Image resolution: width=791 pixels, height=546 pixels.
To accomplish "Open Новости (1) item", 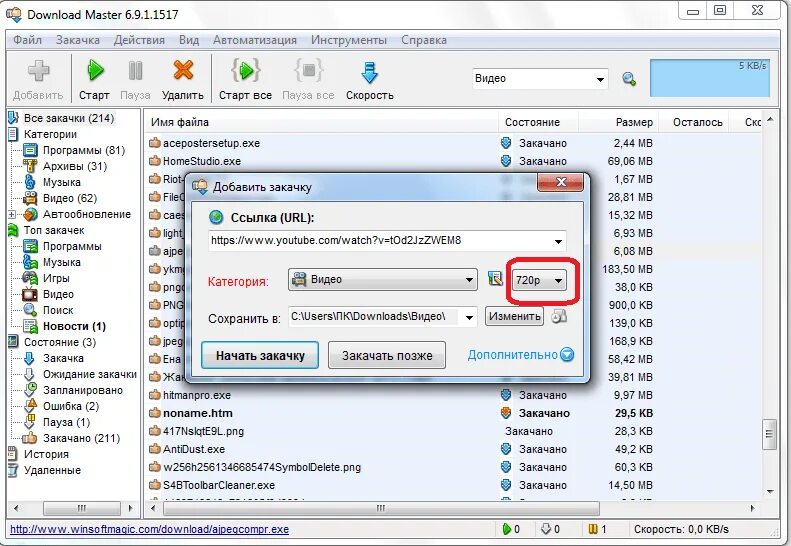I will click(74, 326).
